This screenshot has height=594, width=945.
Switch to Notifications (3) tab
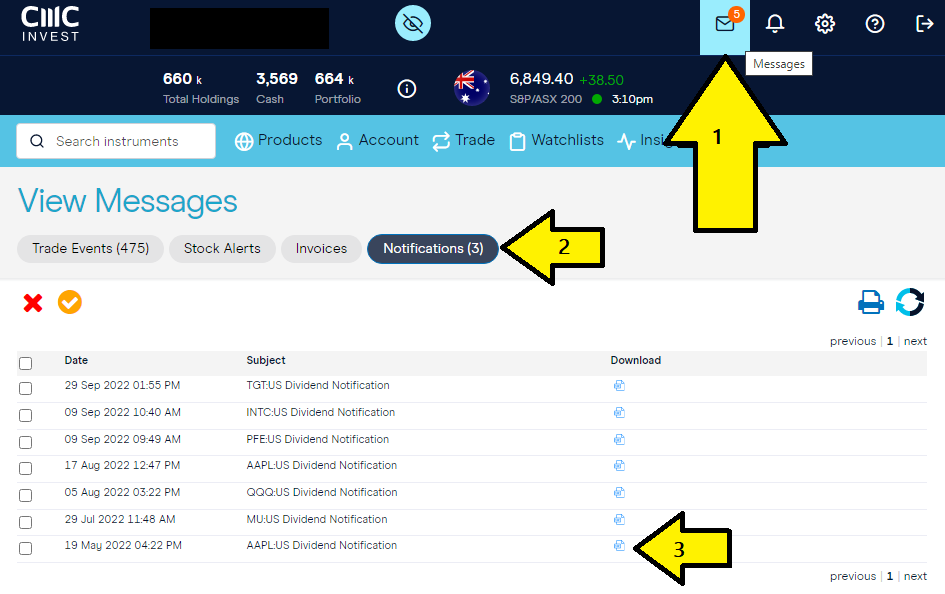pos(433,249)
